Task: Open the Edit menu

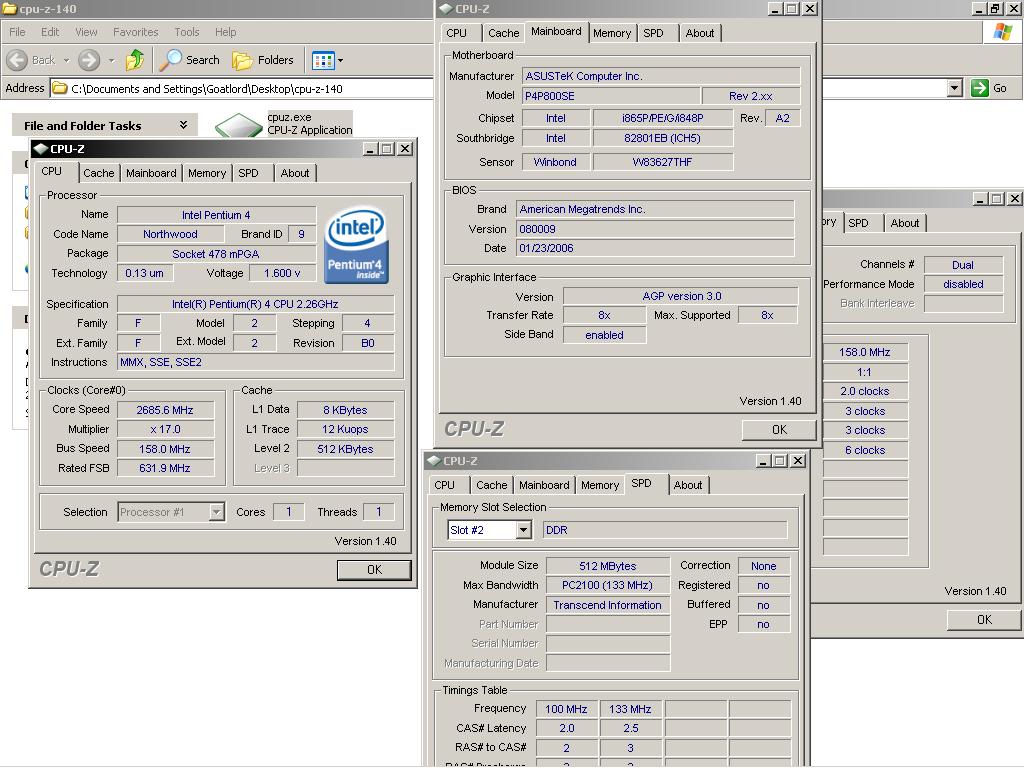Action: [x=50, y=32]
